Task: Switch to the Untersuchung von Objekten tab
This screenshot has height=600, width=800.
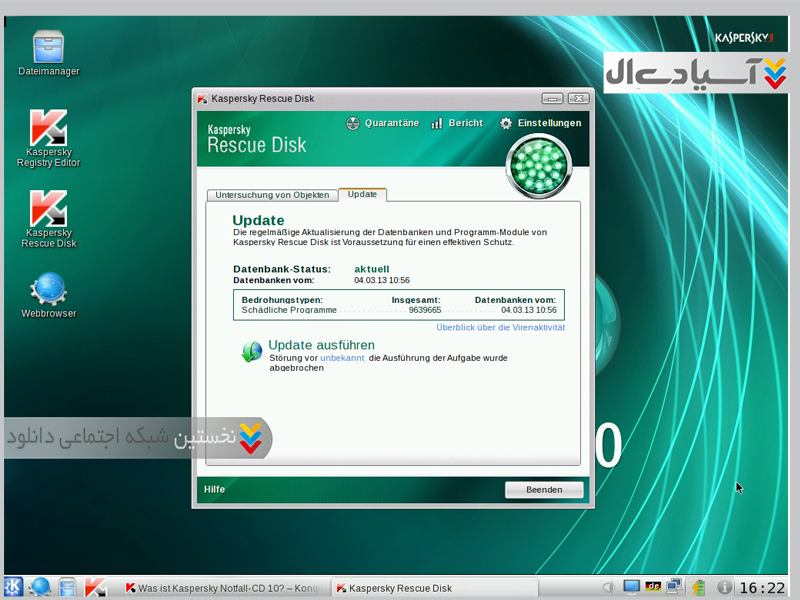Action: 272,195
